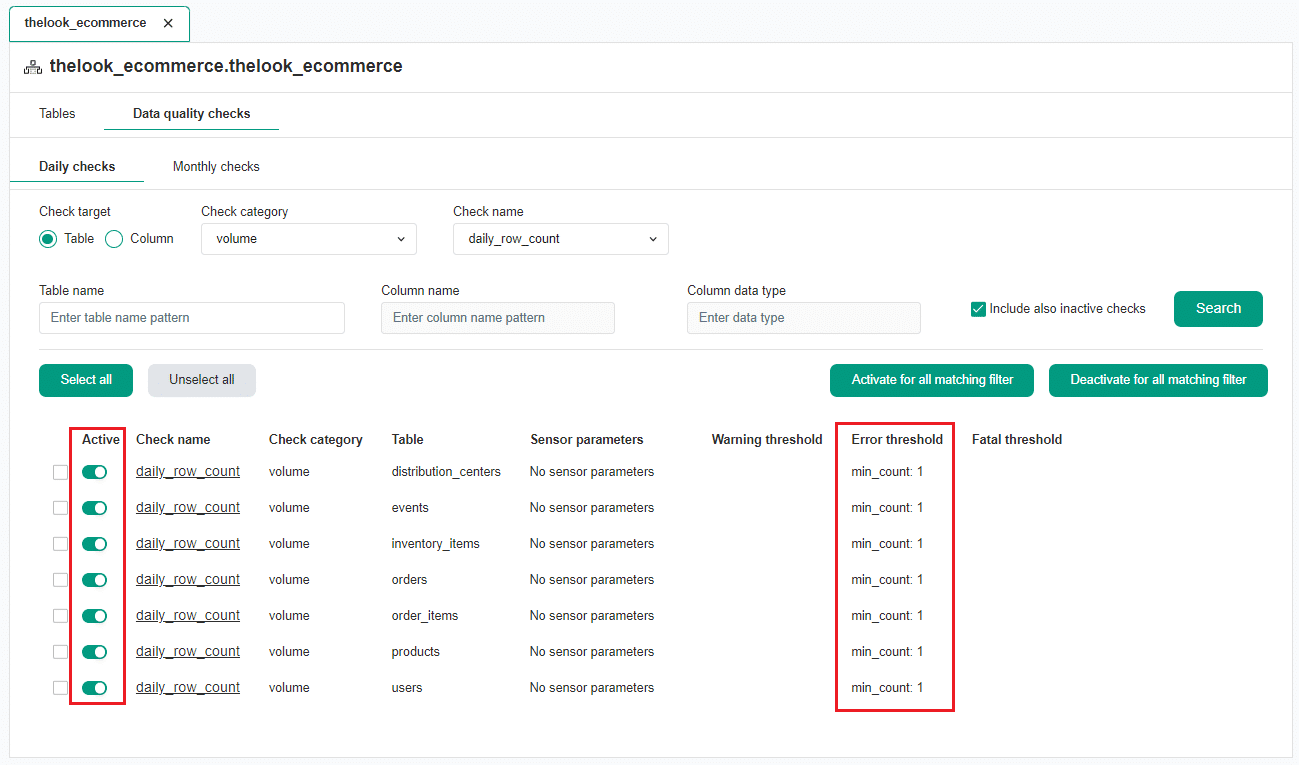Viewport: 1299px width, 766px height.
Task: Tick the checkbox for orders row
Action: coord(60,580)
